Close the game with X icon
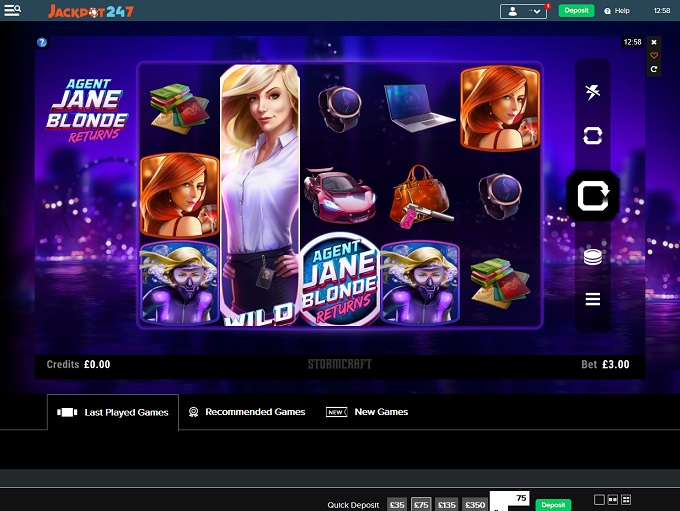Screen dimensions: 680x511 pos(654,42)
